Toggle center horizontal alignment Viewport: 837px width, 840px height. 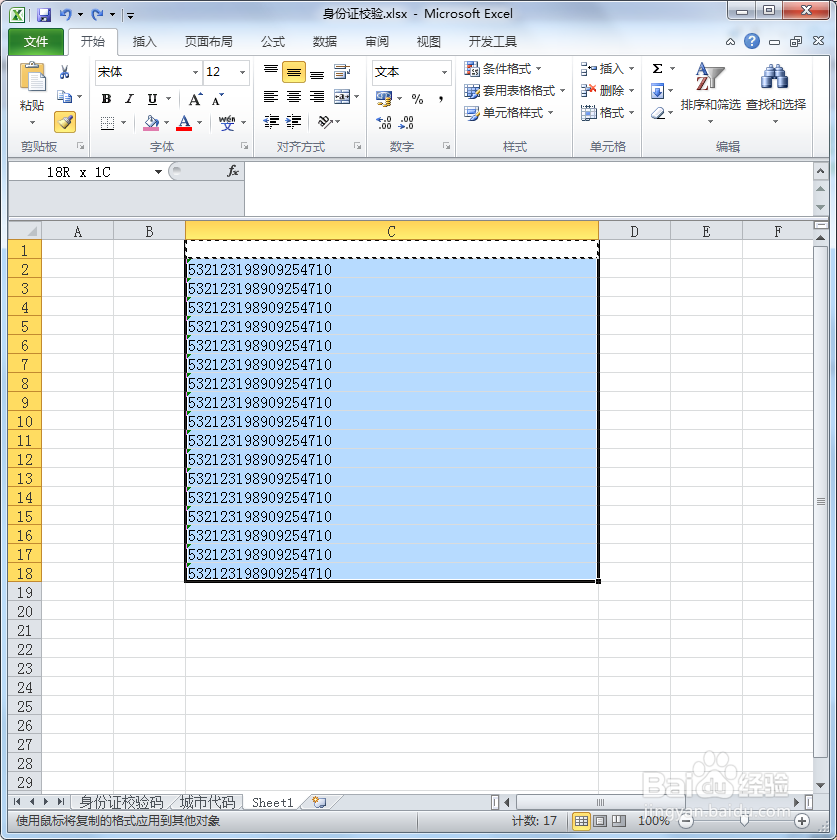point(294,96)
